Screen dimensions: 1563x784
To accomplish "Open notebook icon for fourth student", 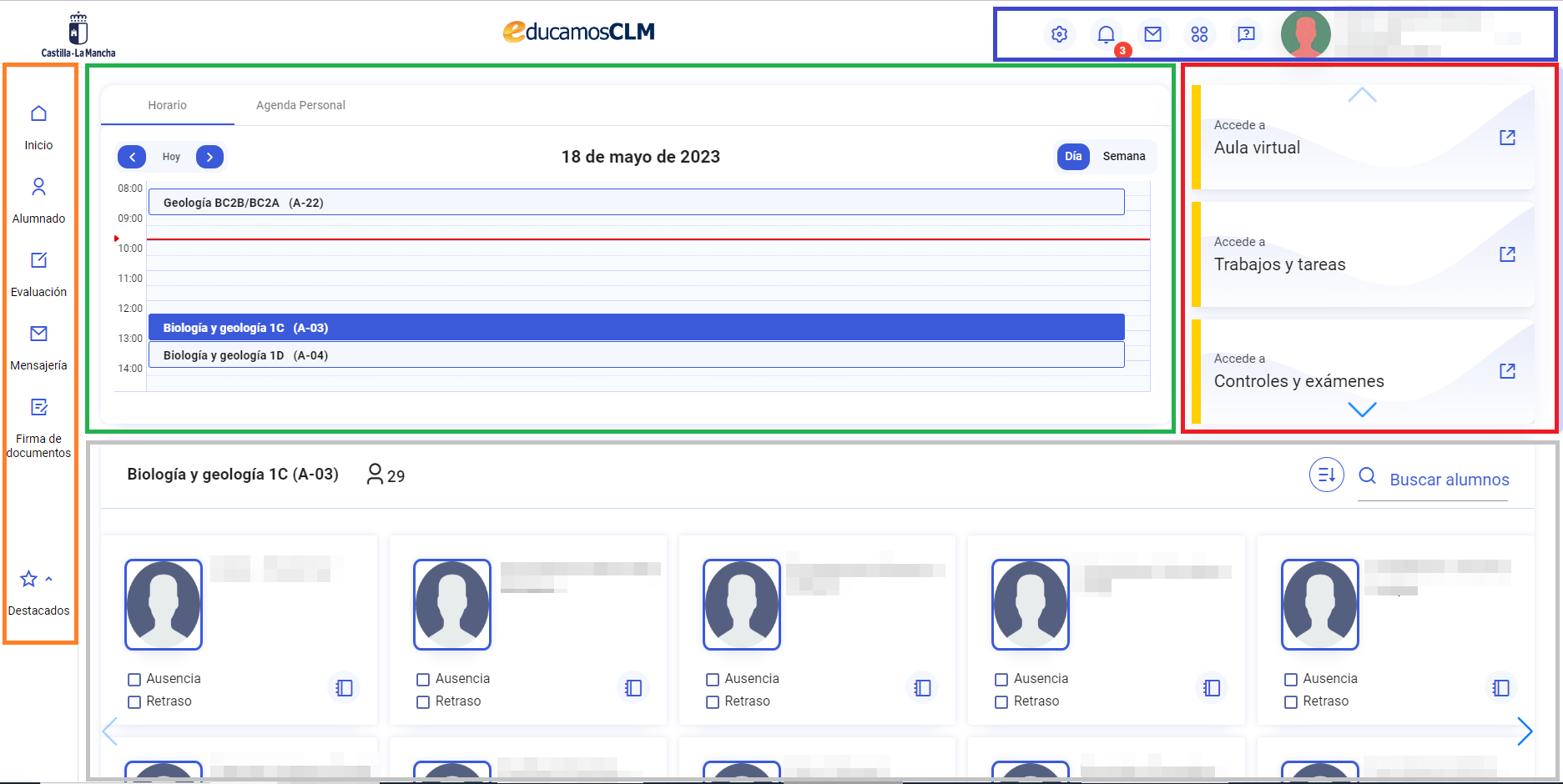I will coord(1212,688).
